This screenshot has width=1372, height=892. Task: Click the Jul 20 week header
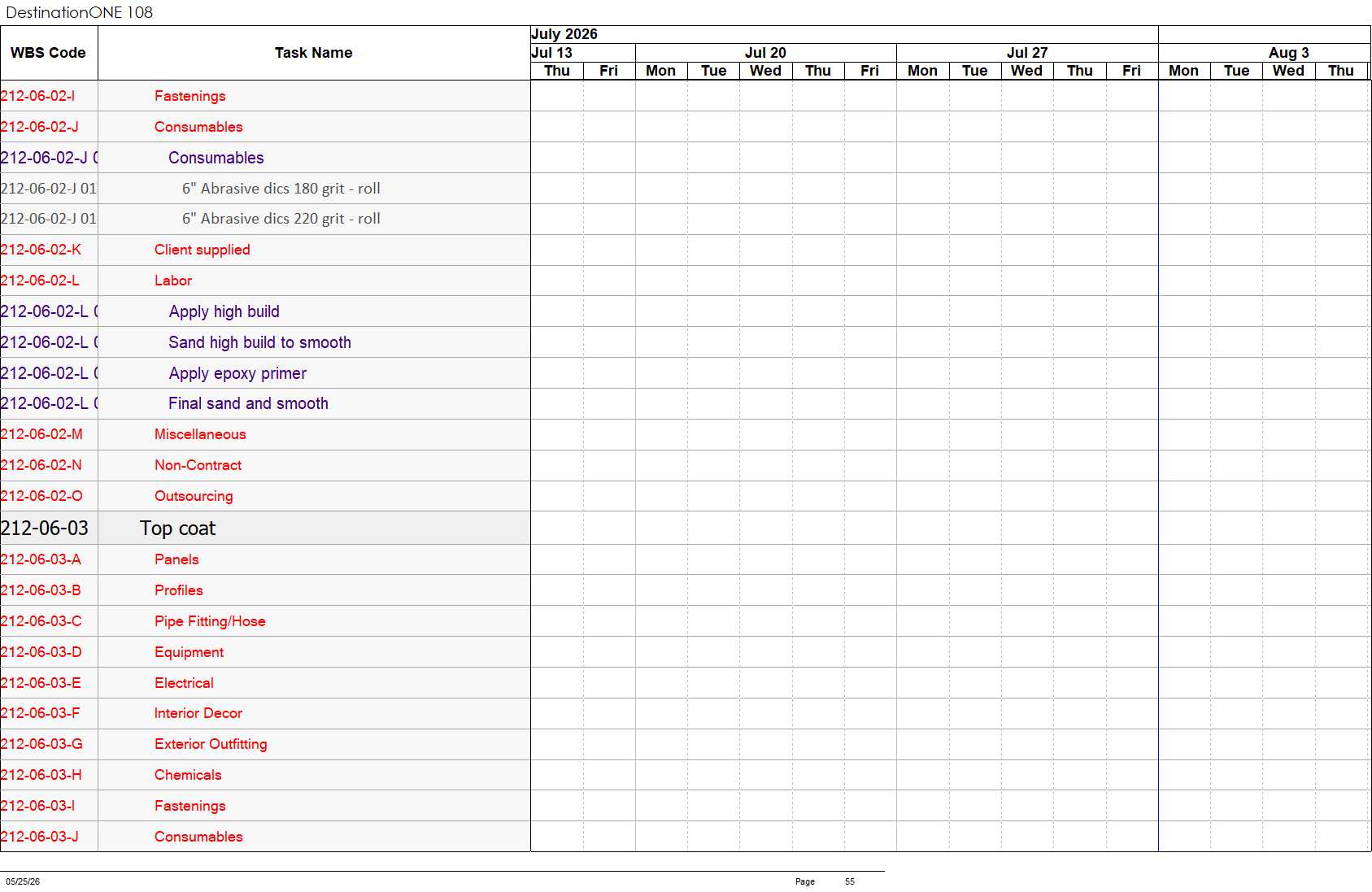(765, 53)
